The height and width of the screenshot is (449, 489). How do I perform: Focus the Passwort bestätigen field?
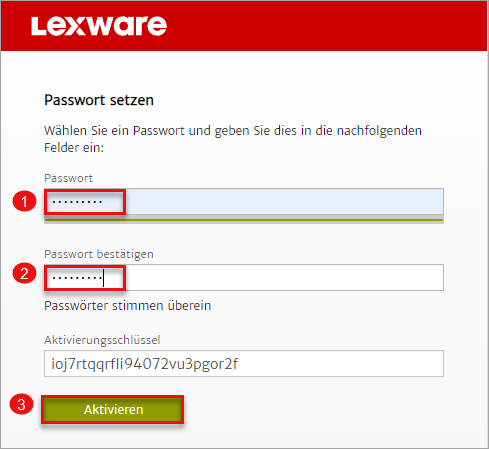[x=244, y=277]
